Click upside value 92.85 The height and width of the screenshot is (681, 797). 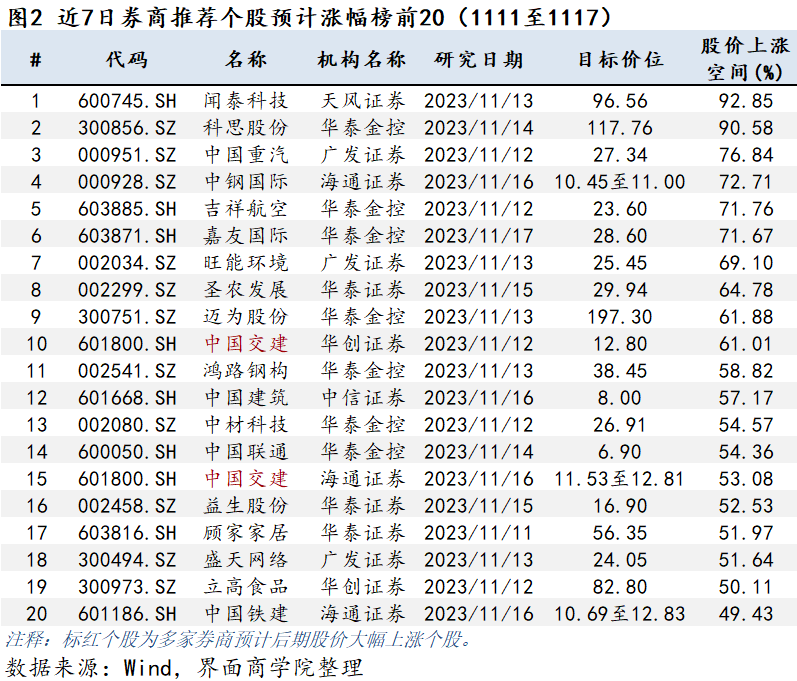(746, 101)
